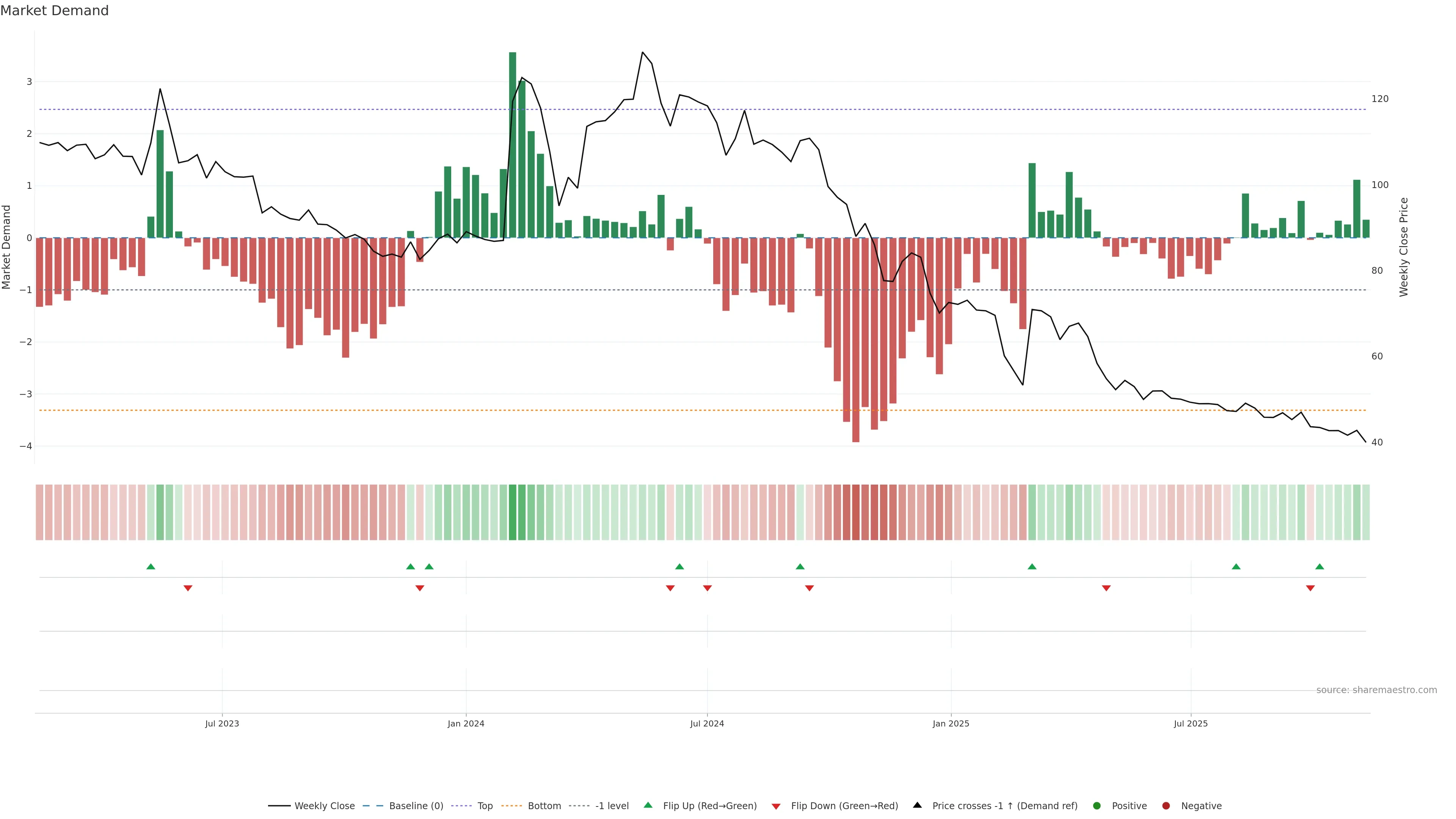Click the first green flip-up marker before Jul 2023
The height and width of the screenshot is (819, 1456).
(151, 566)
